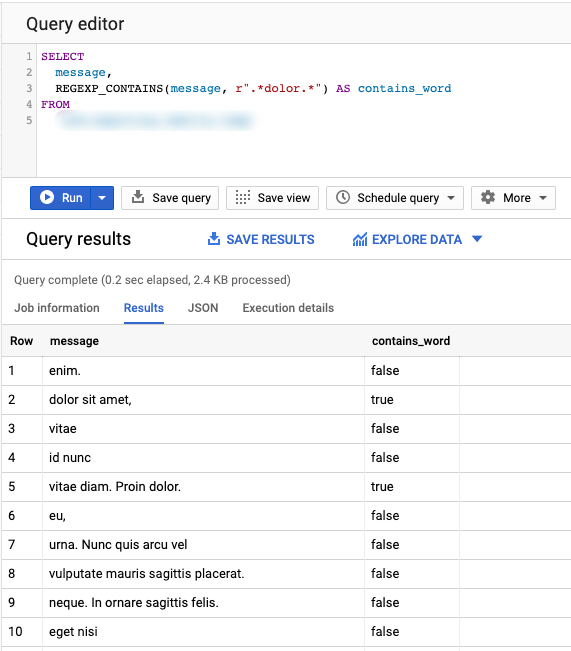
Task: Expand the More options dropdown arrow
Action: point(543,198)
